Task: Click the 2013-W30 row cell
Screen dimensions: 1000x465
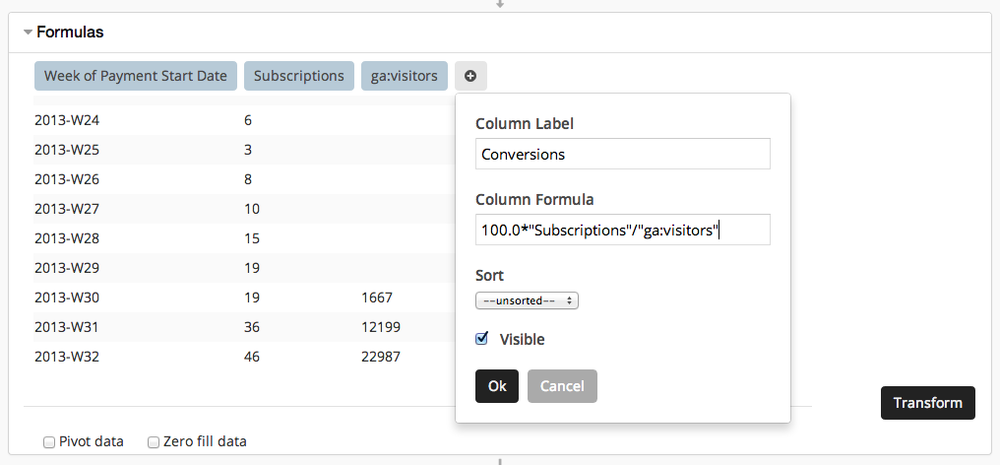Action: tap(67, 297)
